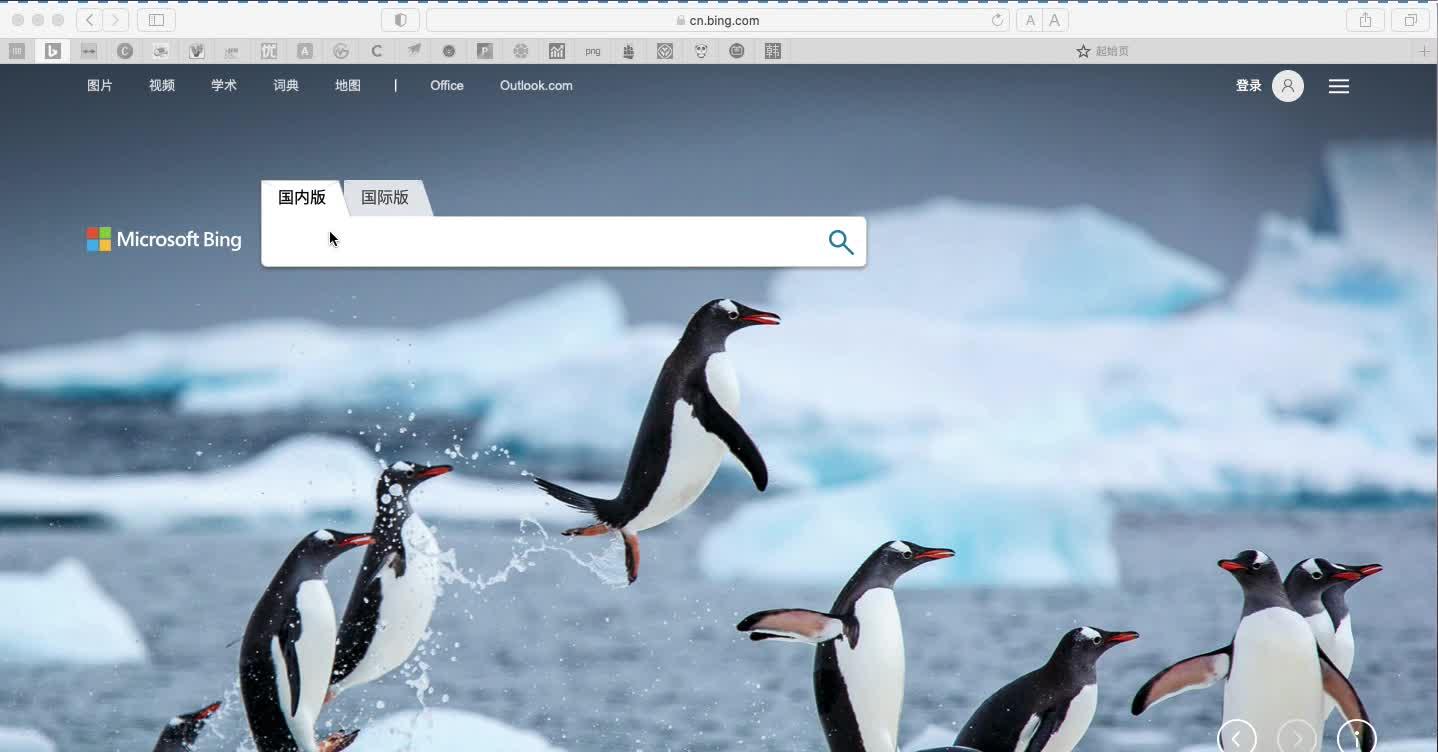The width and height of the screenshot is (1438, 752).
Task: Switch to the 国内版 tab
Action: [302, 198]
